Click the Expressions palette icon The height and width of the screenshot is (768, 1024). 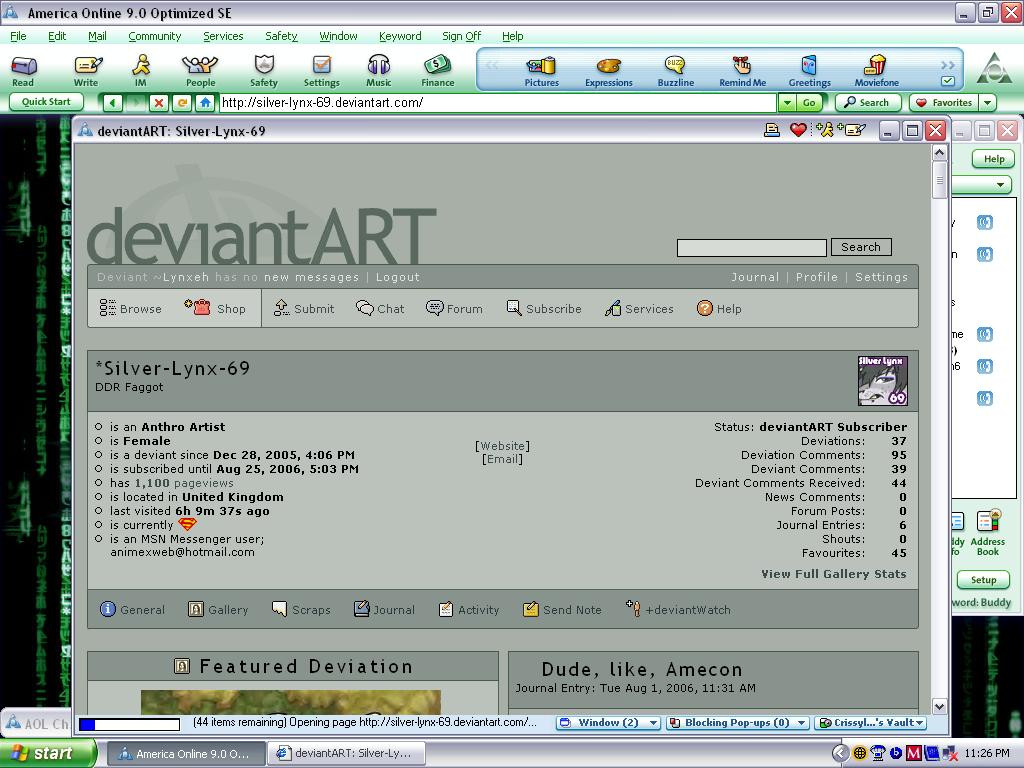(609, 71)
